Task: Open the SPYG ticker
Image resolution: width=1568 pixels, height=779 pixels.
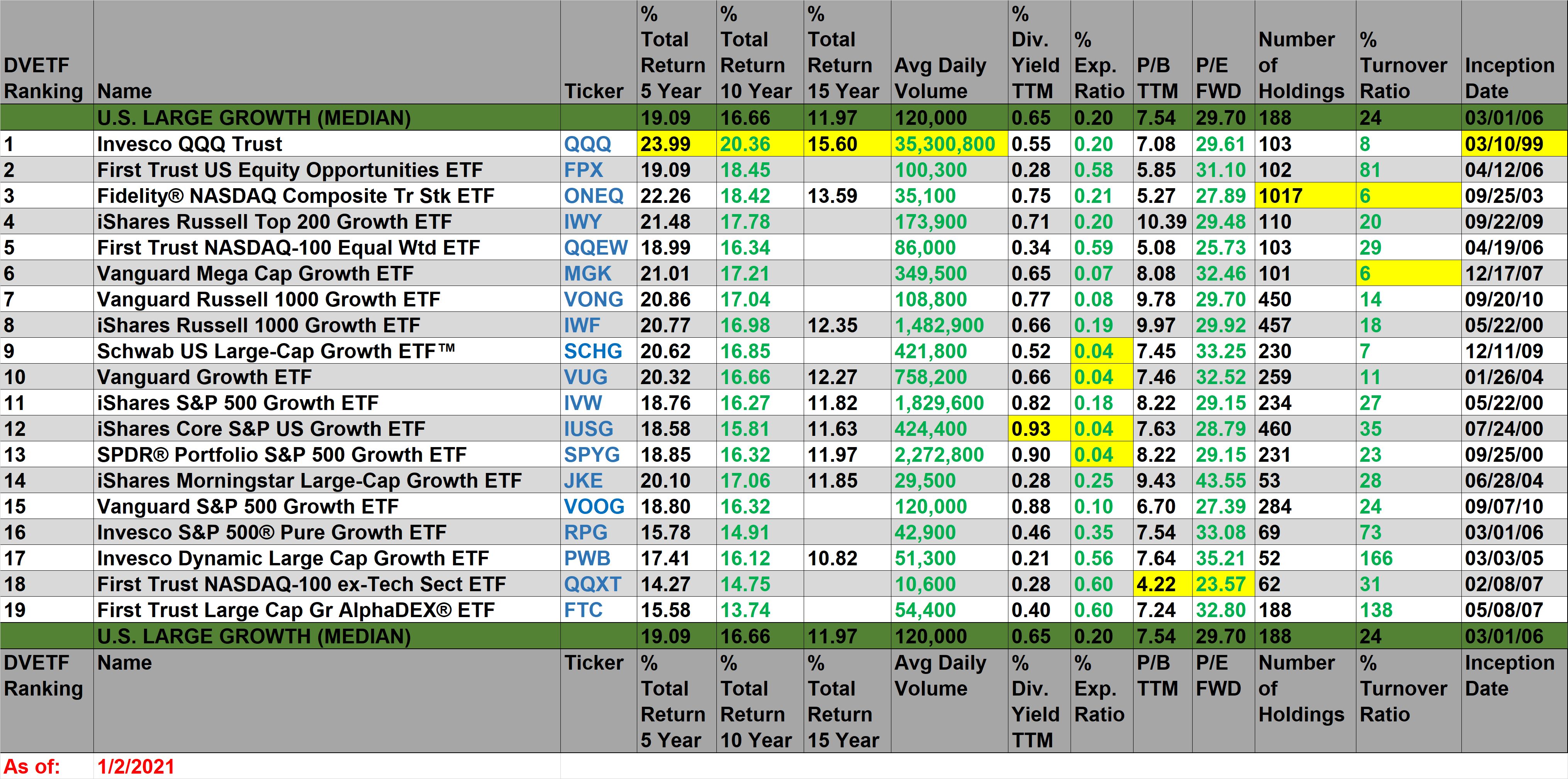Action: tap(592, 455)
